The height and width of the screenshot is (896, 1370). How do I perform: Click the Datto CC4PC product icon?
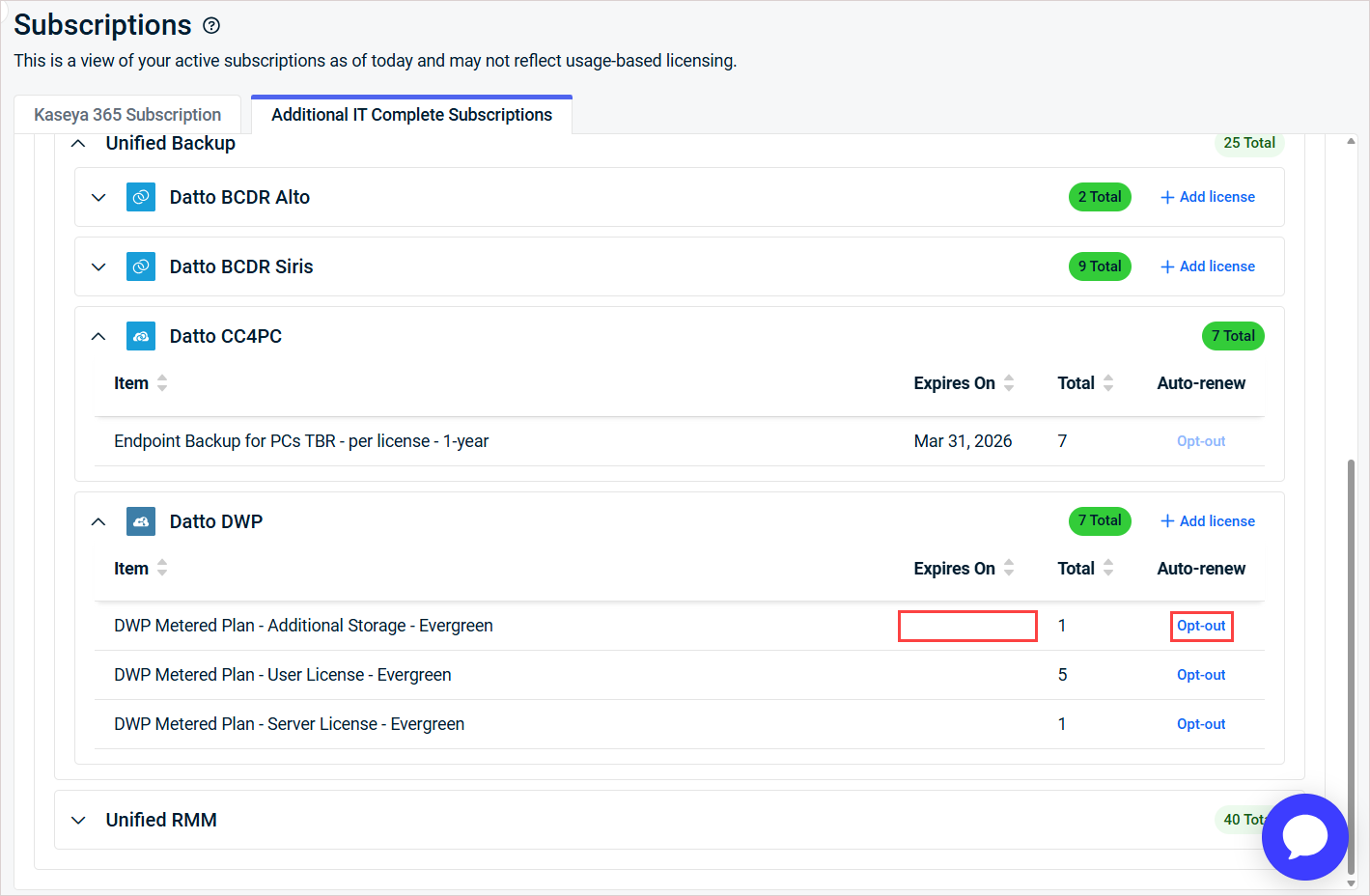[x=141, y=336]
